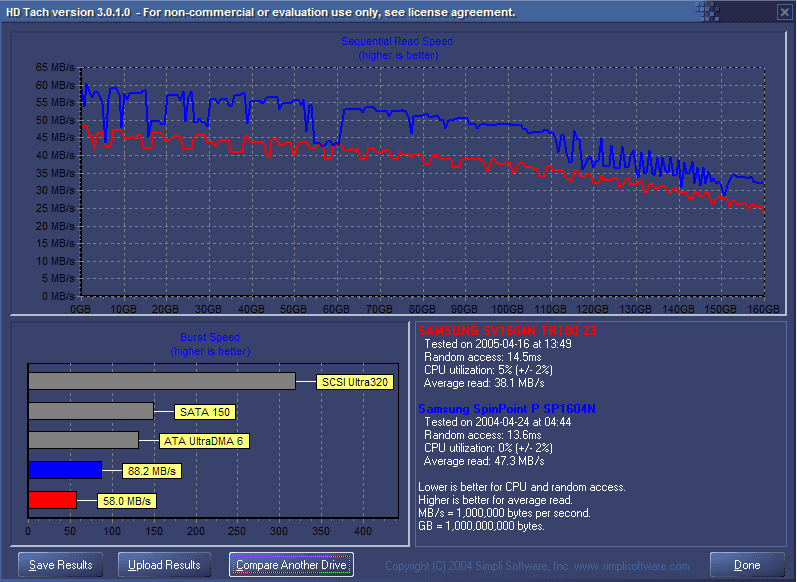This screenshot has width=797, height=582.
Task: Click the 58.0 MB/s value label
Action: (127, 501)
